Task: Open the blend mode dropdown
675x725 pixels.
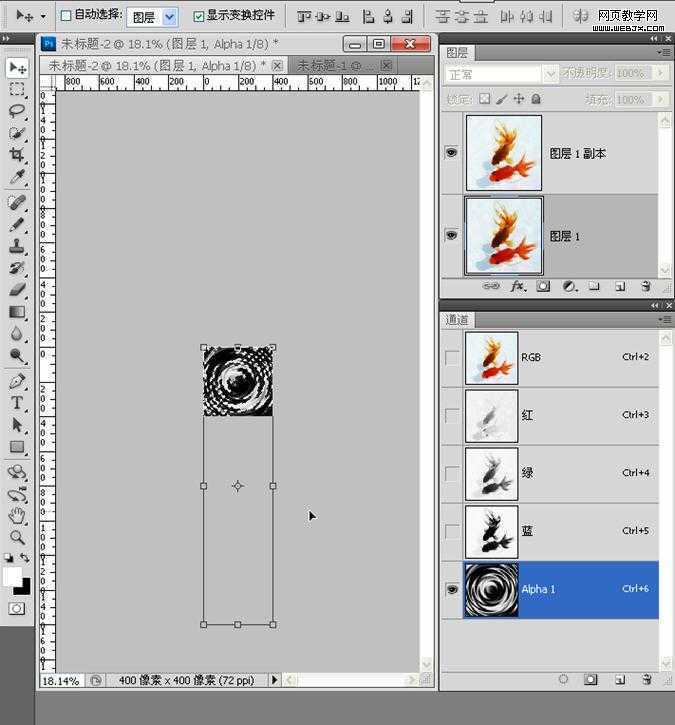Action: click(x=550, y=74)
